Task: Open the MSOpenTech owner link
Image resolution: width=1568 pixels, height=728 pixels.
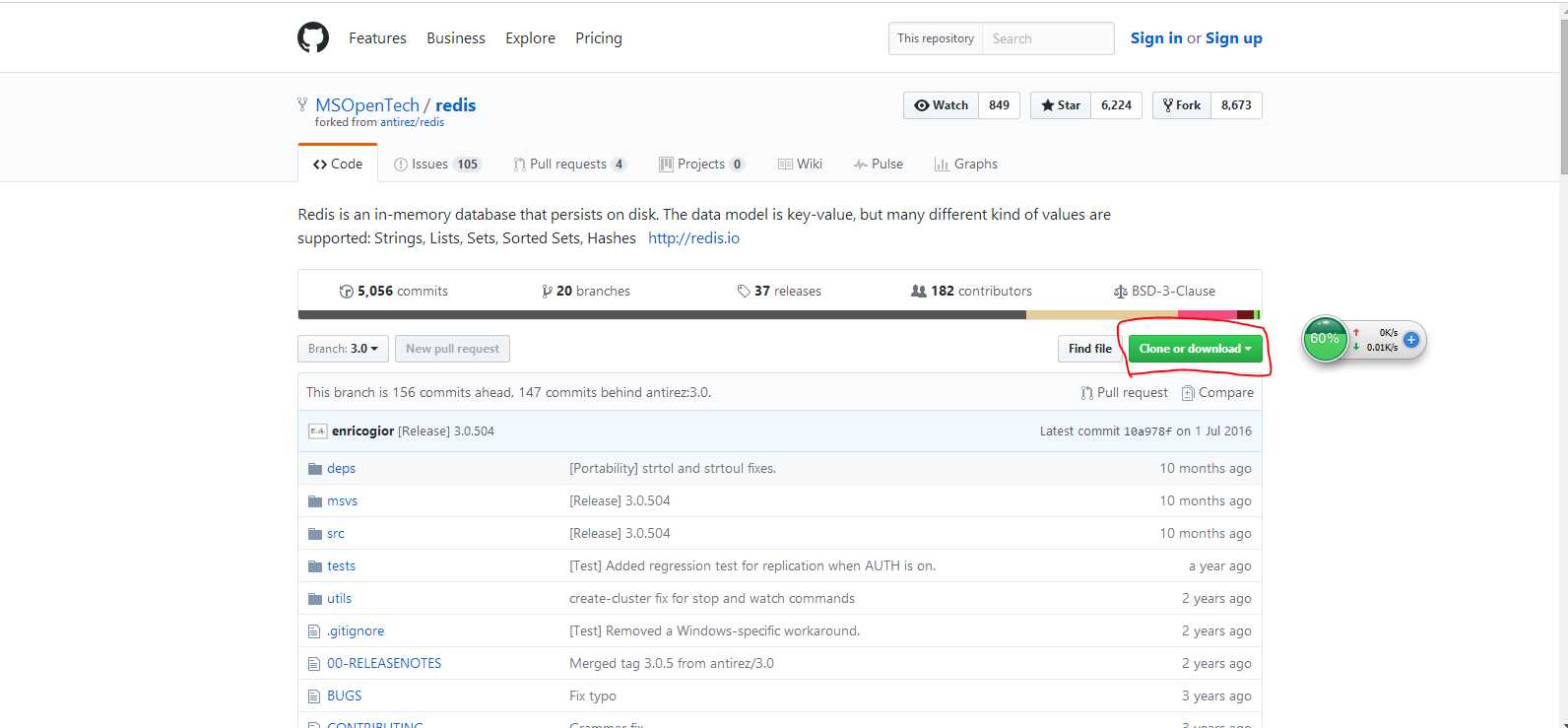Action: point(367,104)
